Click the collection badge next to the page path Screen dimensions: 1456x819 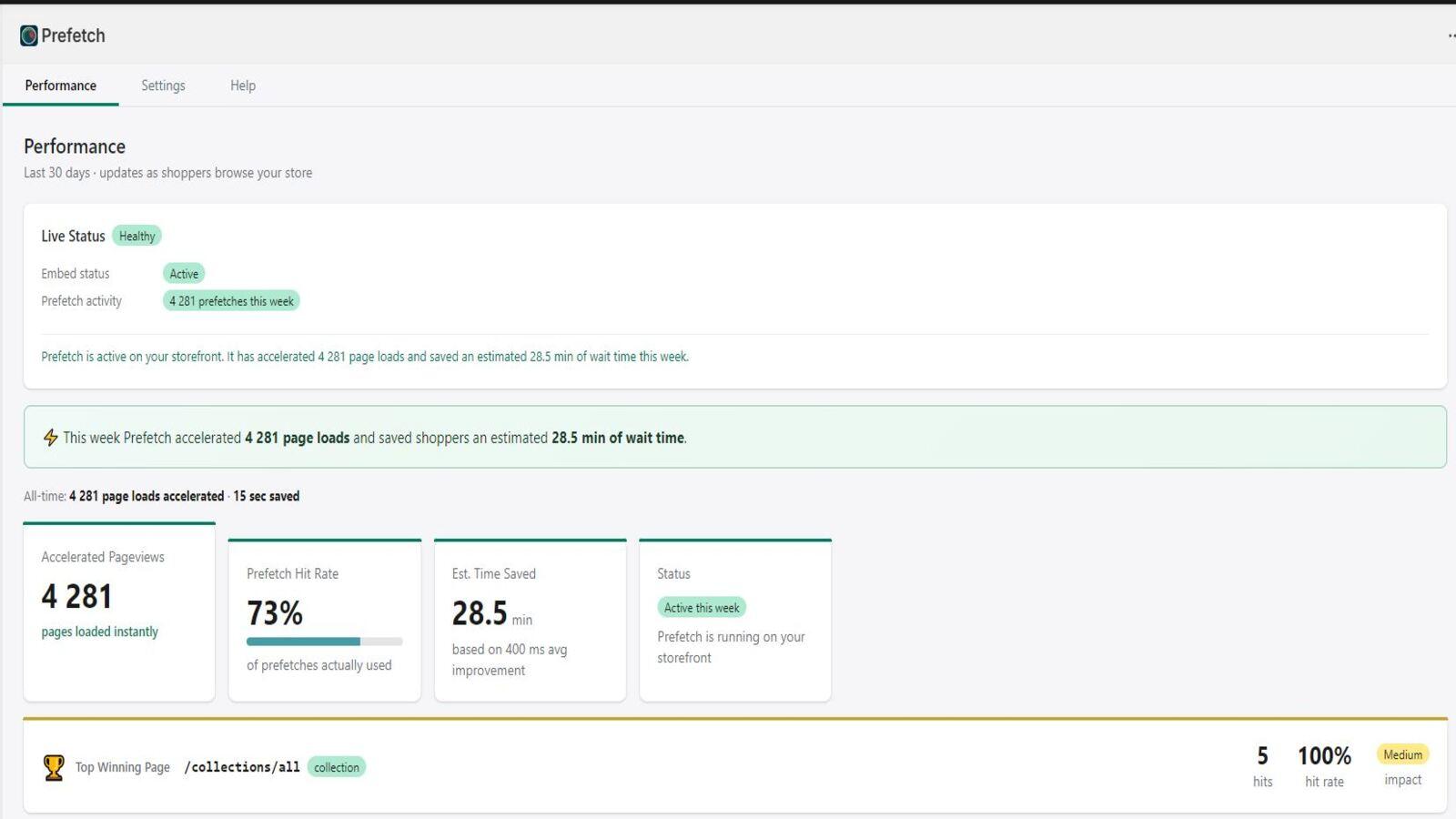tap(337, 767)
